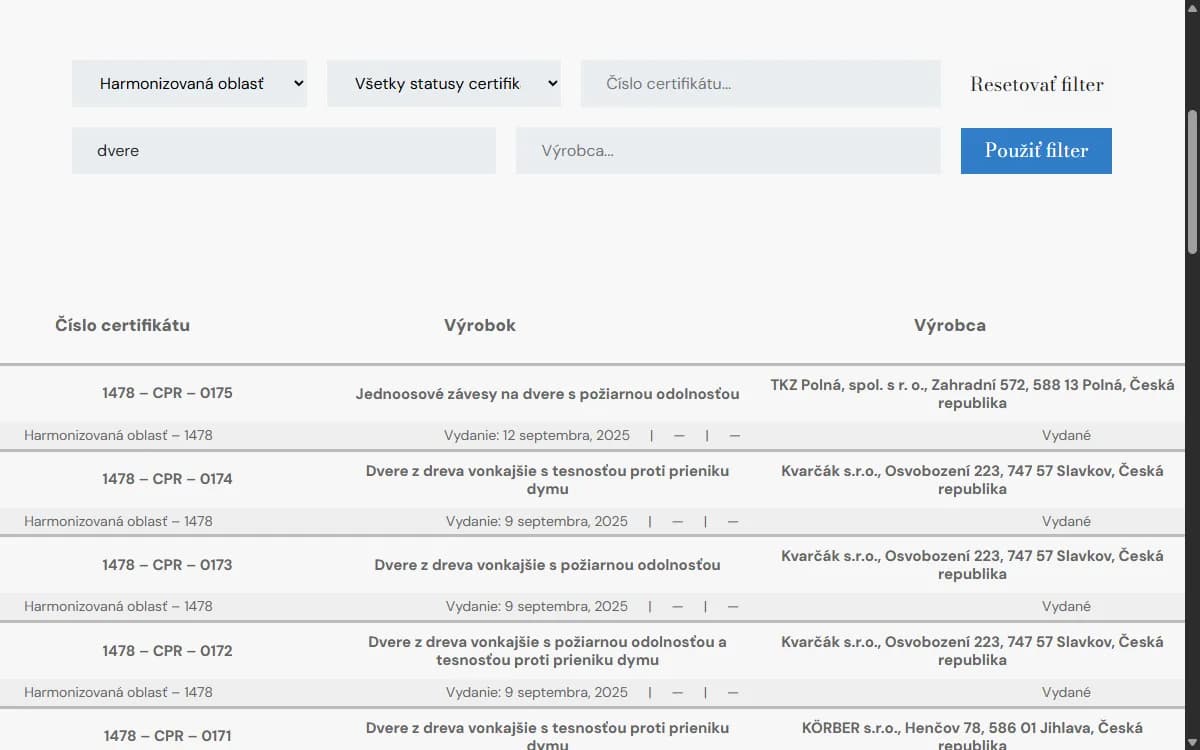Click the Výrobok column header
The height and width of the screenshot is (750, 1200).
click(x=480, y=325)
